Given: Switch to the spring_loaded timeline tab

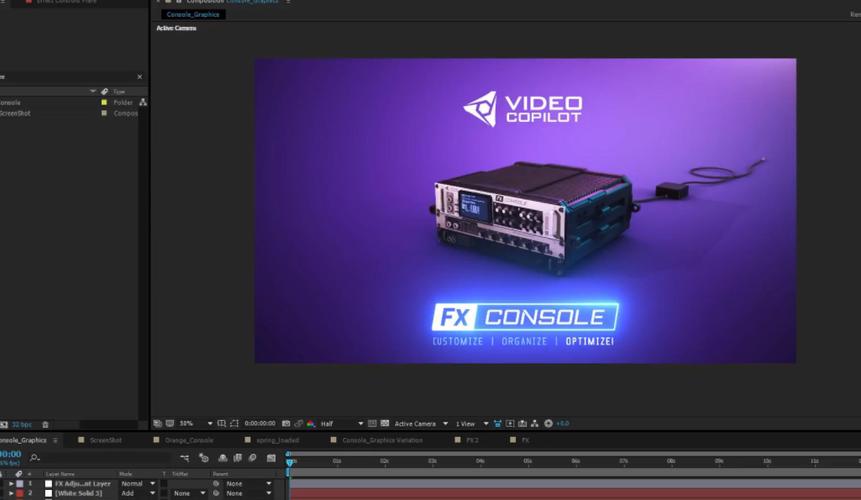Looking at the screenshot, I should [x=277, y=440].
